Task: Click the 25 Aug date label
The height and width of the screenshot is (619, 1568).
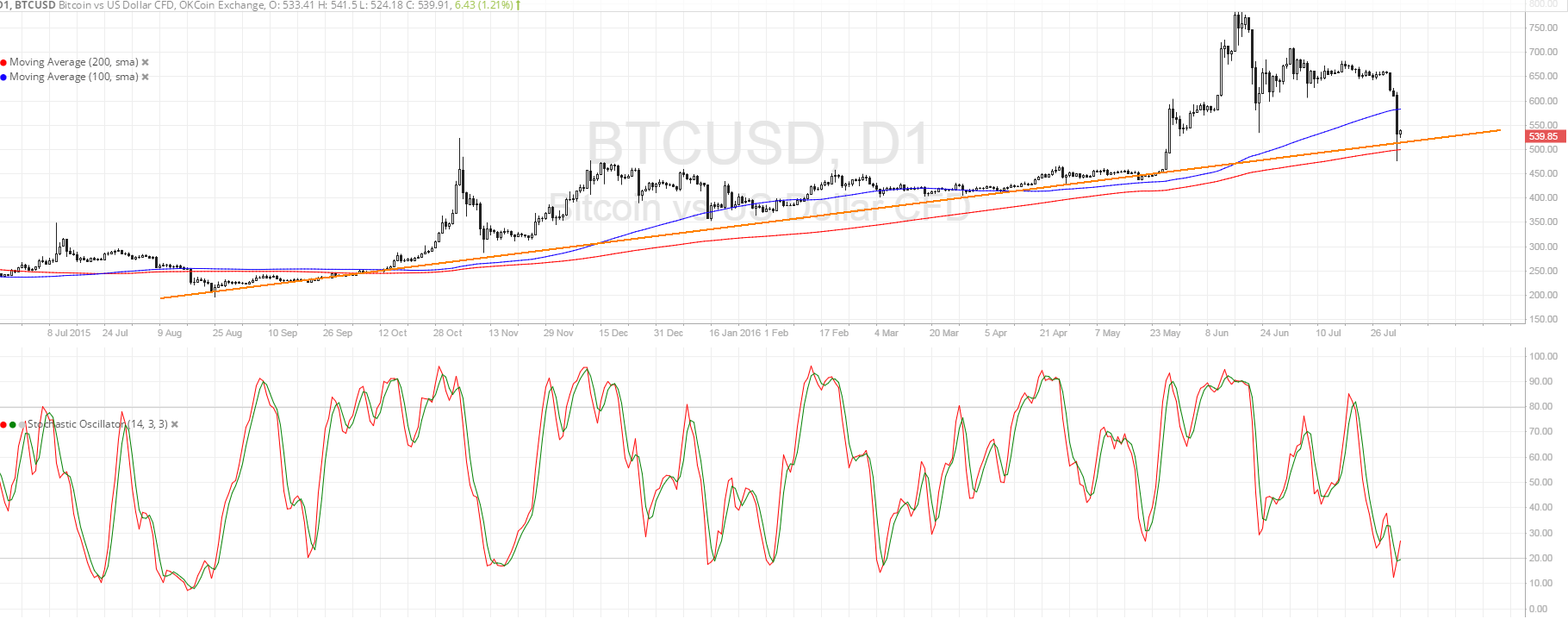Action: click(x=227, y=333)
